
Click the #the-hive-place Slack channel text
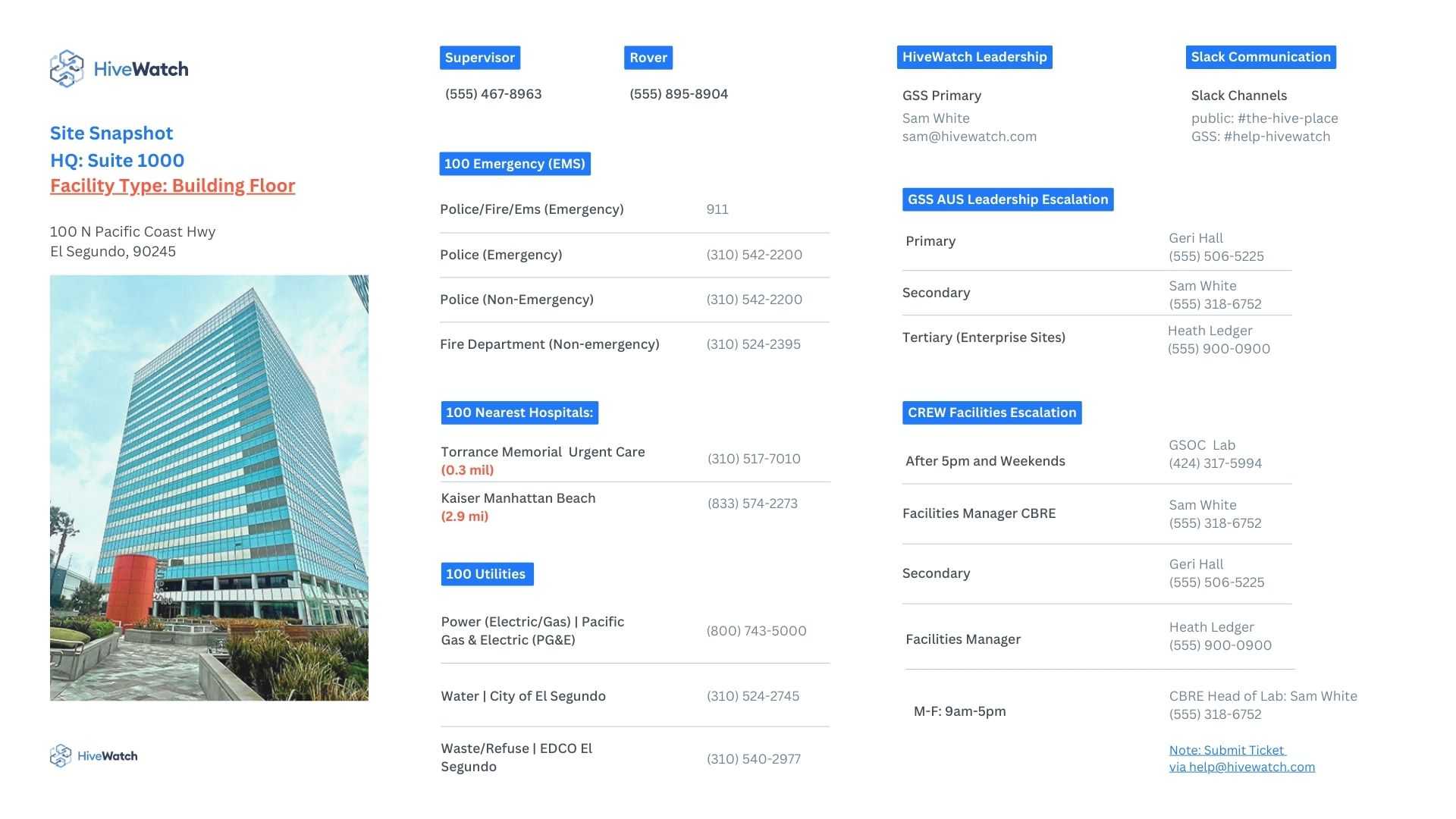click(1287, 118)
